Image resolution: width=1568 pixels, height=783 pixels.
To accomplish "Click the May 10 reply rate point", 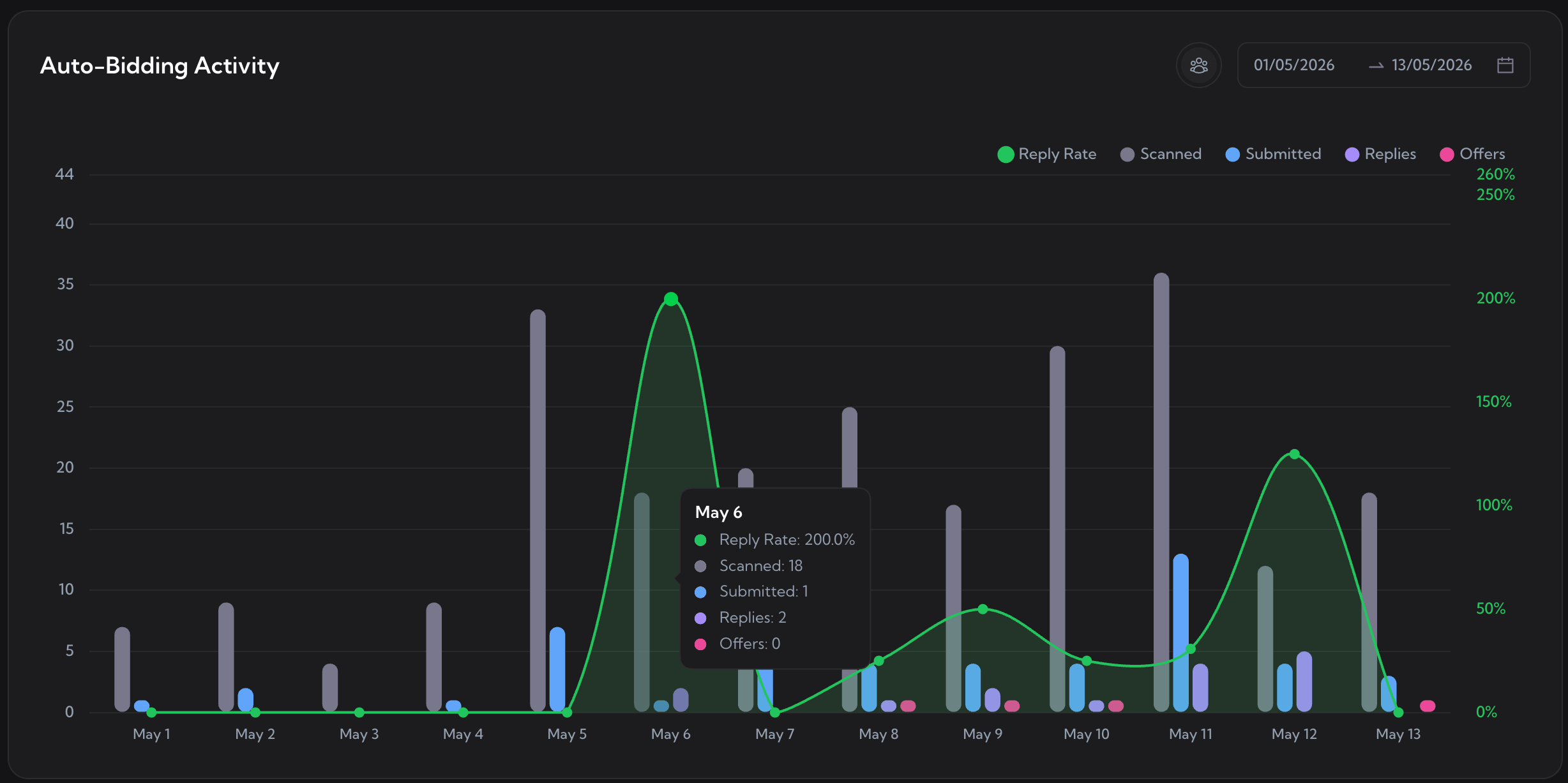I will point(1087,661).
